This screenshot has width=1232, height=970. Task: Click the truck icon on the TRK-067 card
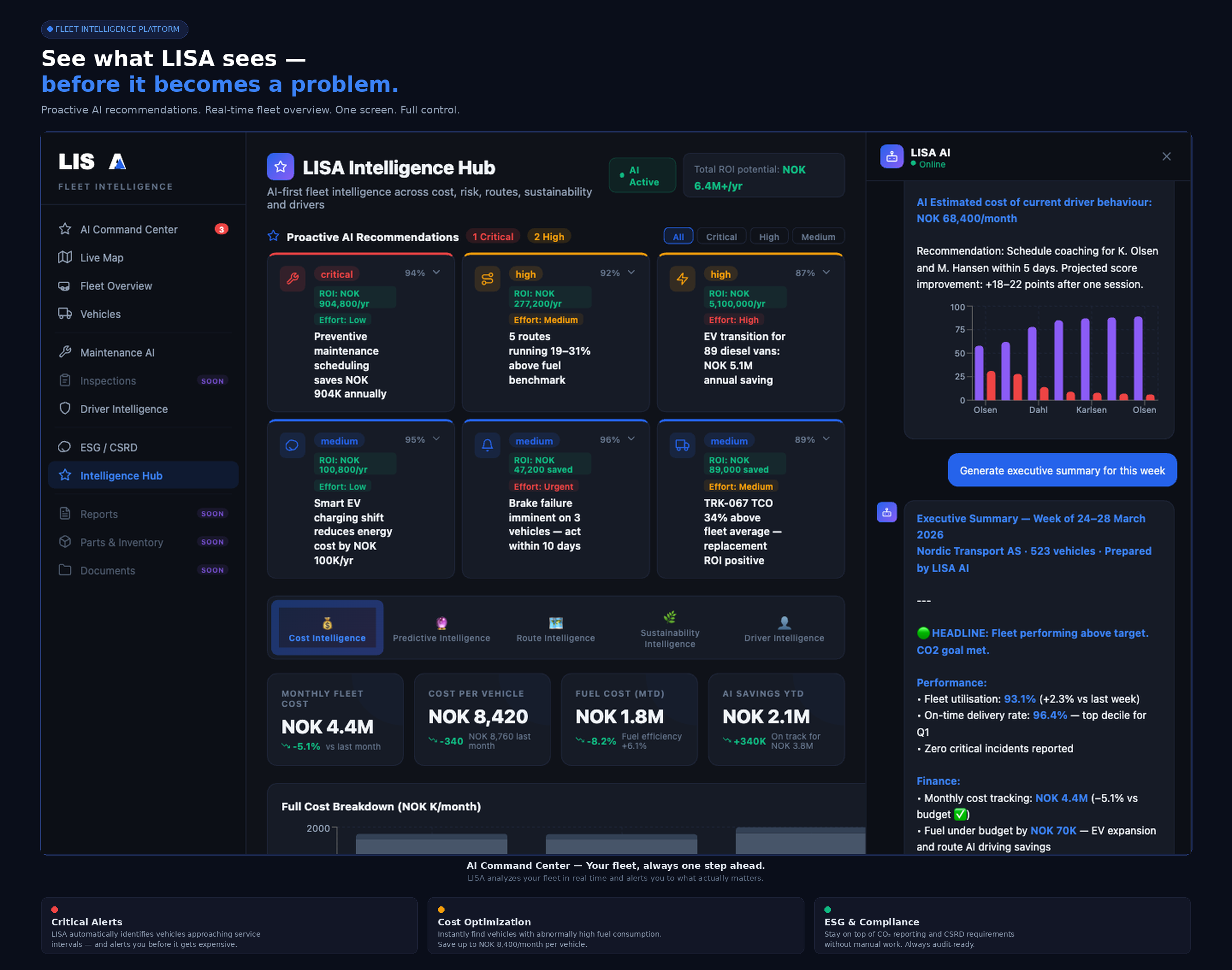682,445
